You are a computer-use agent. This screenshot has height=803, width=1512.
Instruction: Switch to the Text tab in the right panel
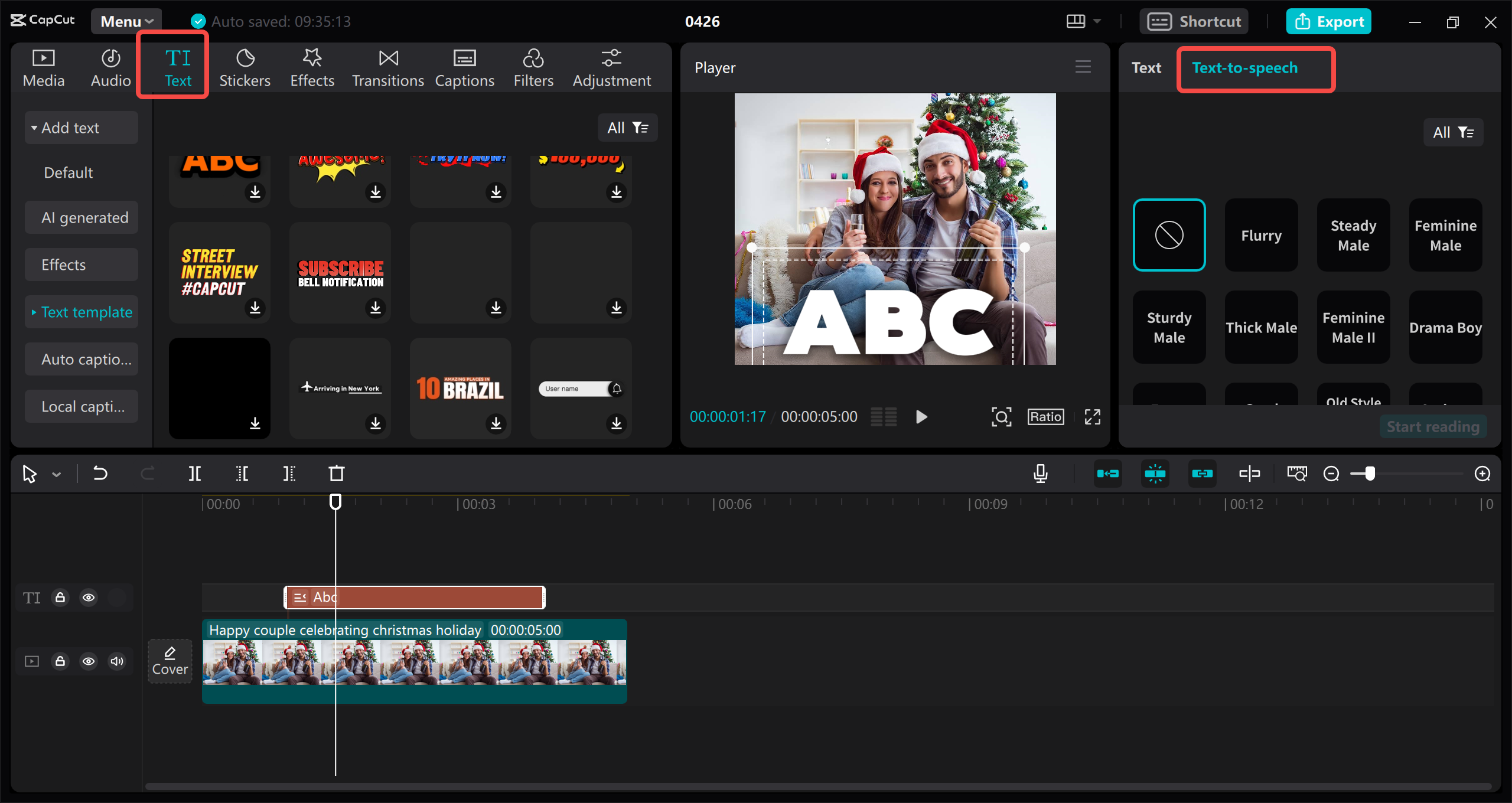(1146, 68)
